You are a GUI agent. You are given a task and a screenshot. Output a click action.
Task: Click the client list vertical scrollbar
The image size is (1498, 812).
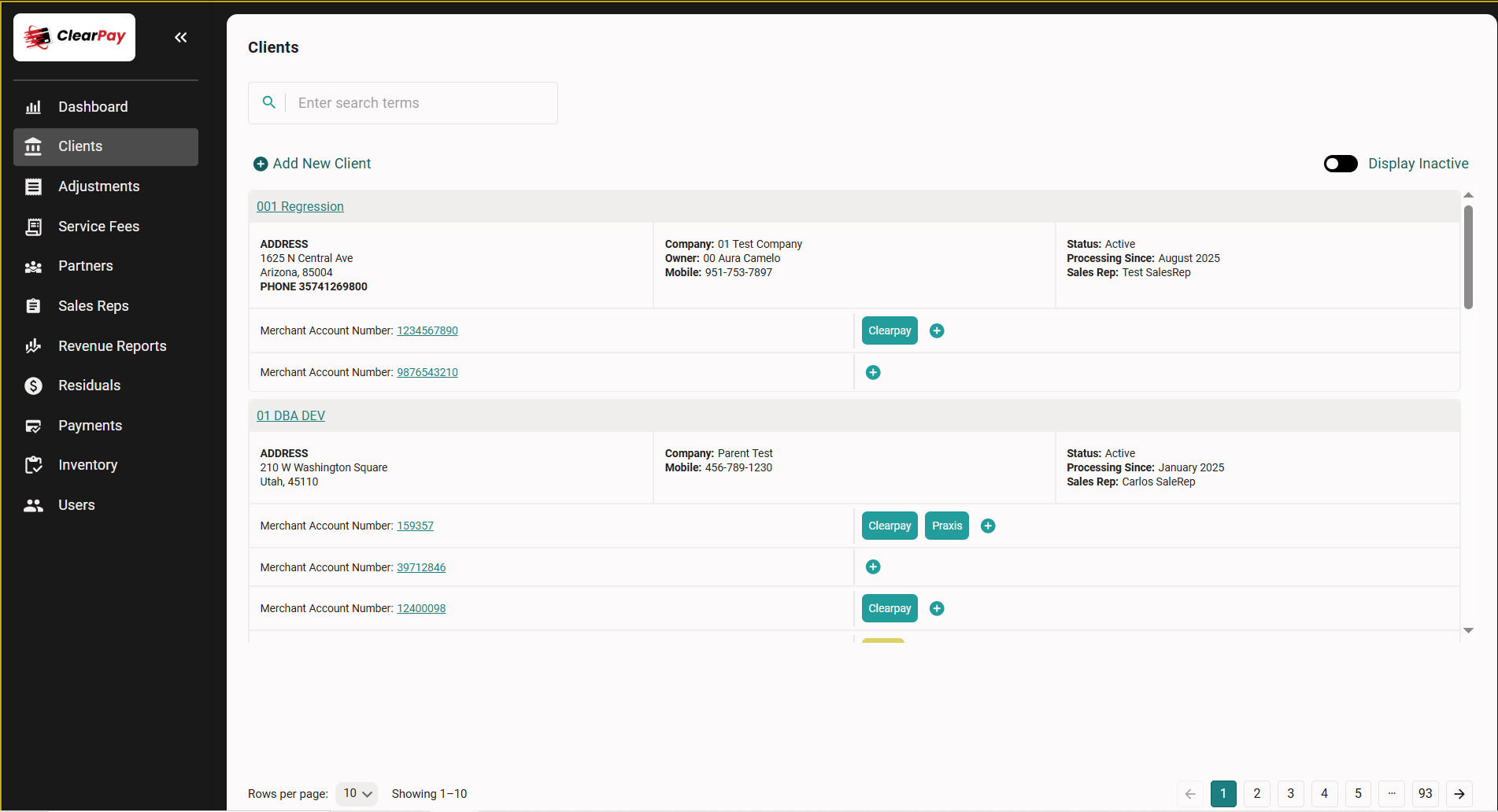coord(1467,257)
